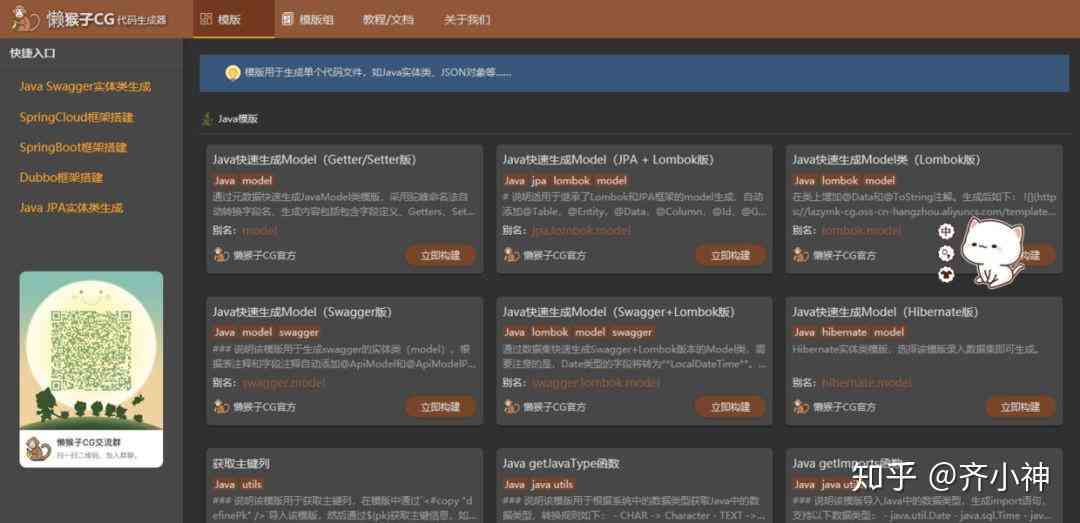
Task: Open SpringCloud框架搭建 shortcut
Action: [76, 117]
